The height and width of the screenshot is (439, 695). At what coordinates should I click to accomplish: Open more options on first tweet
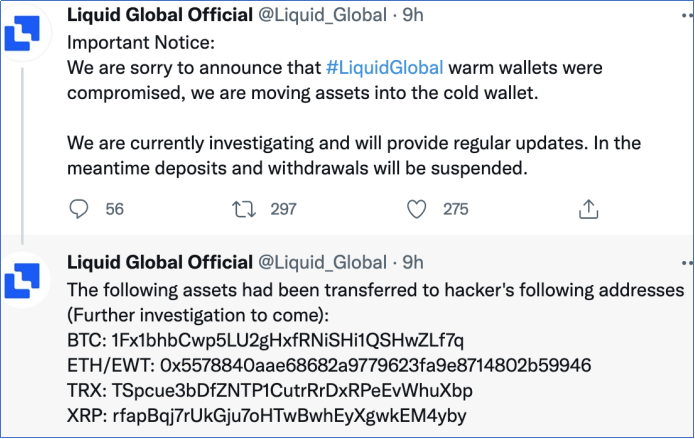(x=688, y=16)
